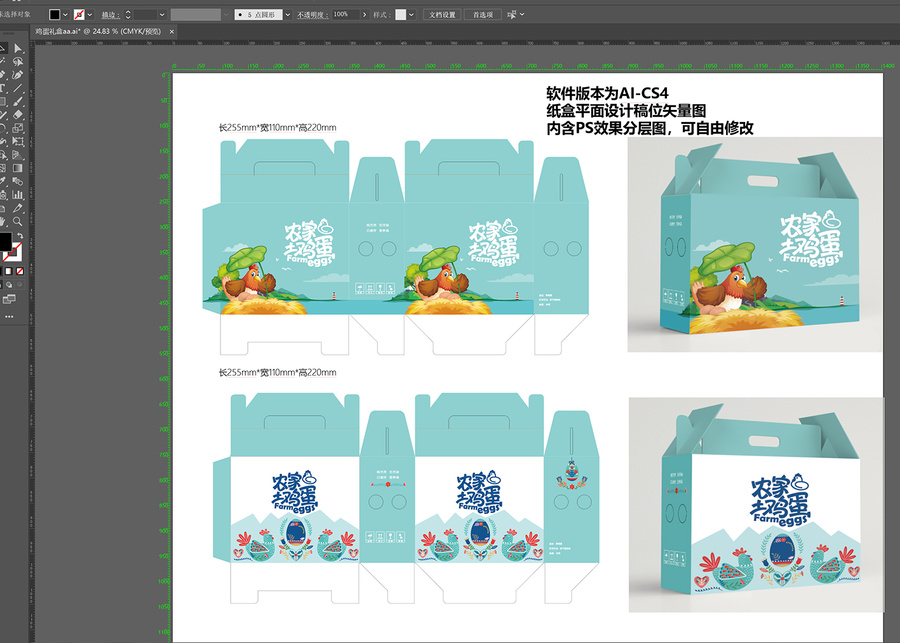
Task: Swap fill and stroke colors arrow
Action: pyautogui.click(x=20, y=236)
